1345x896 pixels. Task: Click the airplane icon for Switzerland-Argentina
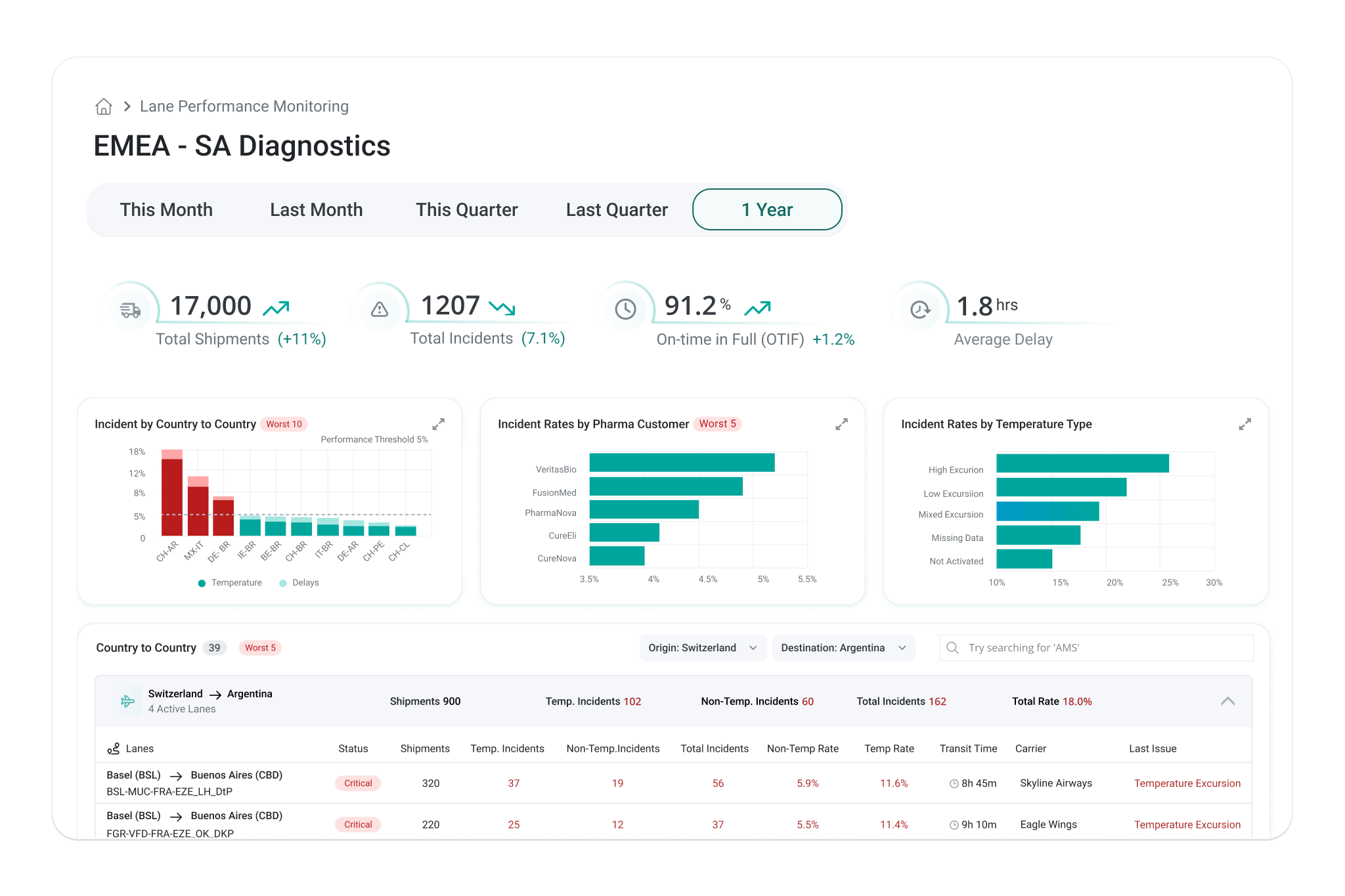[x=128, y=701]
